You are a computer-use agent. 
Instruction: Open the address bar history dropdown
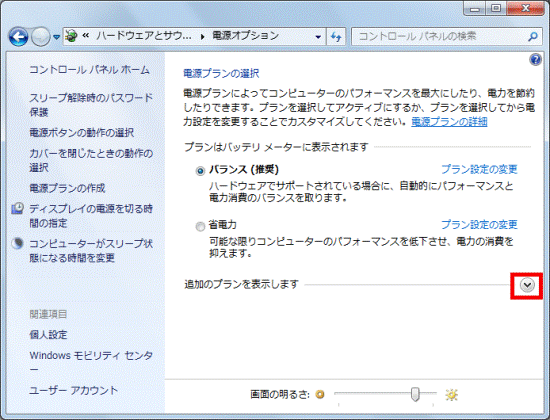(x=318, y=36)
